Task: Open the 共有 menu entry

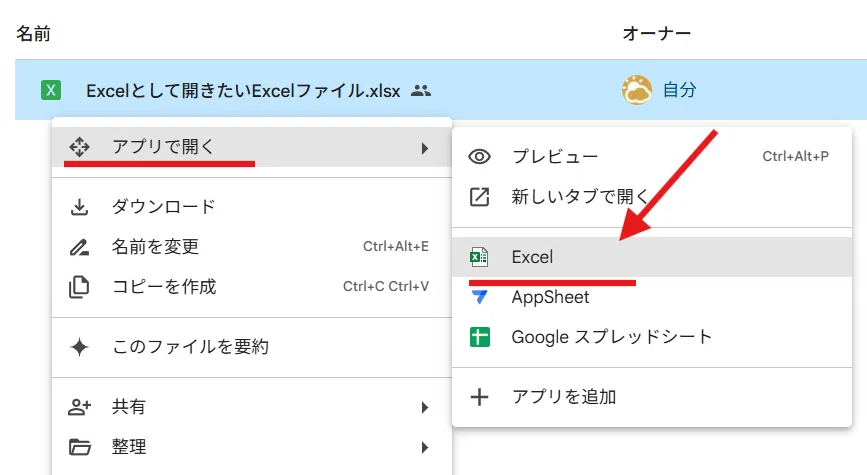Action: [252, 407]
